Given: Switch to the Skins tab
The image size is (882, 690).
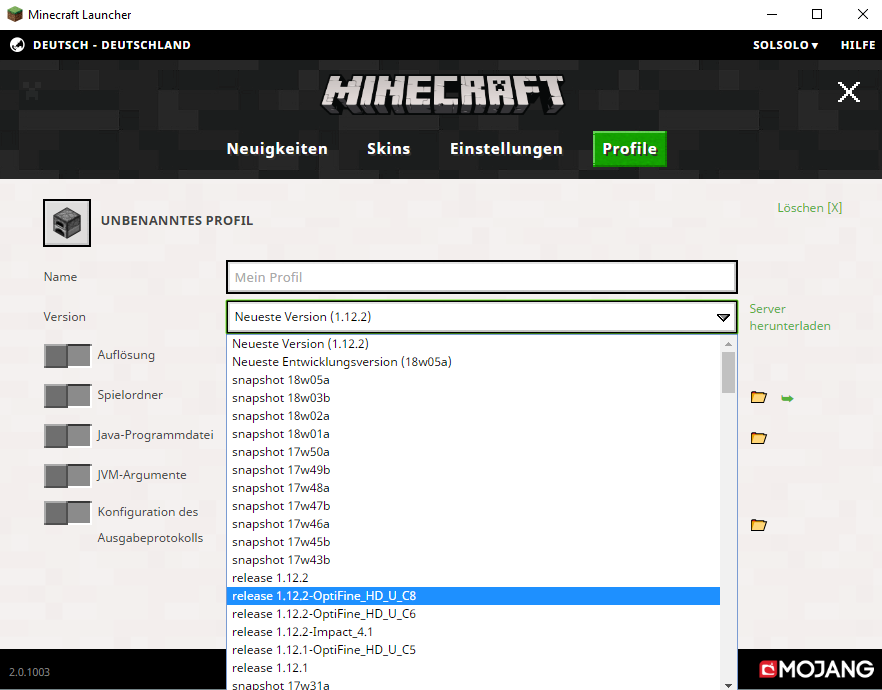Looking at the screenshot, I should tap(388, 148).
